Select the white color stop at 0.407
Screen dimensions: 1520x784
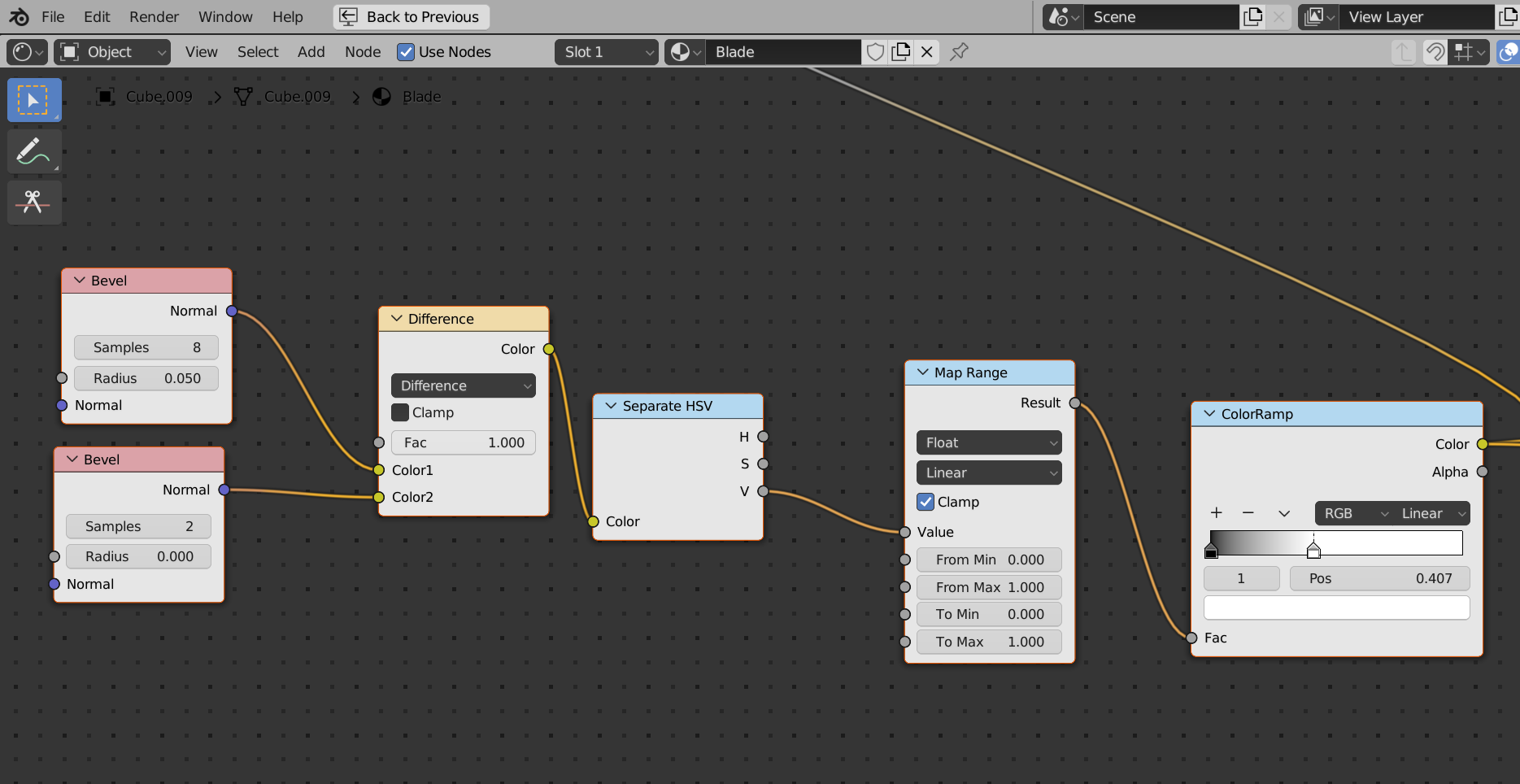coord(1313,551)
